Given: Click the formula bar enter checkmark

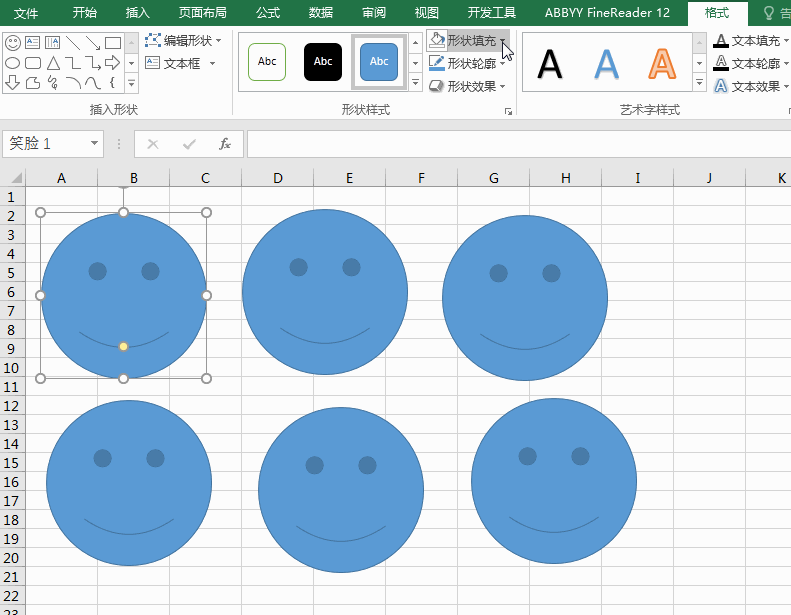Looking at the screenshot, I should [x=189, y=144].
